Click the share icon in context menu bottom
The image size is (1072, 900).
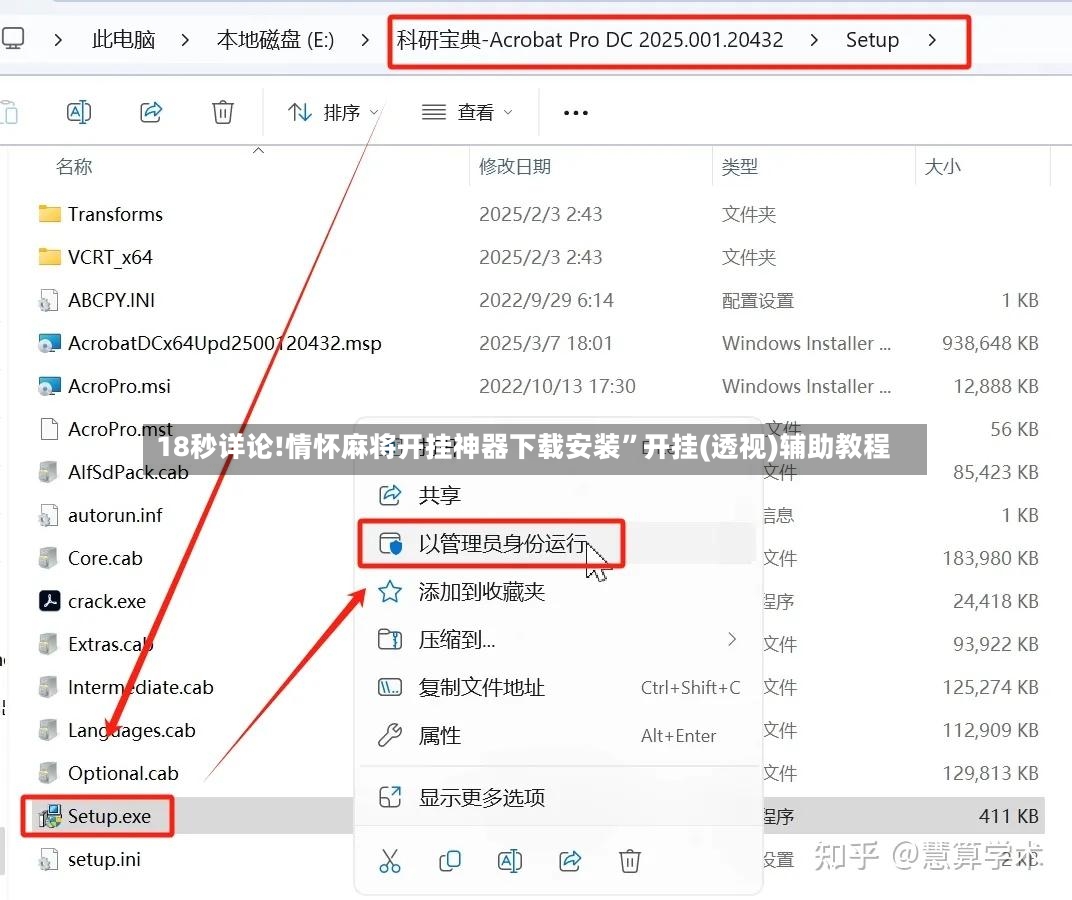[x=570, y=861]
